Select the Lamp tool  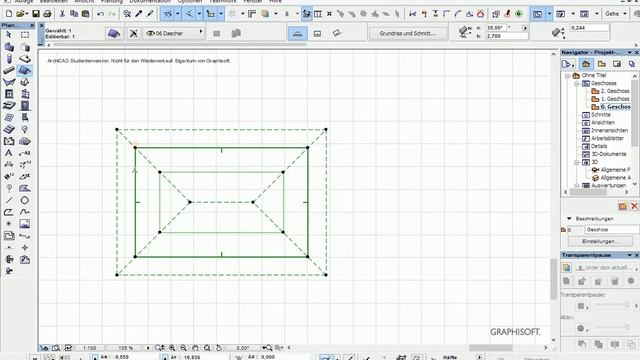point(24,129)
